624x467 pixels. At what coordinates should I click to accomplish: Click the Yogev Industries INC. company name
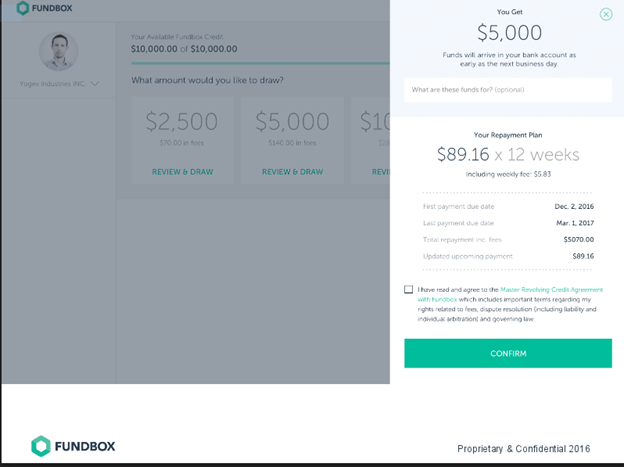pos(53,84)
